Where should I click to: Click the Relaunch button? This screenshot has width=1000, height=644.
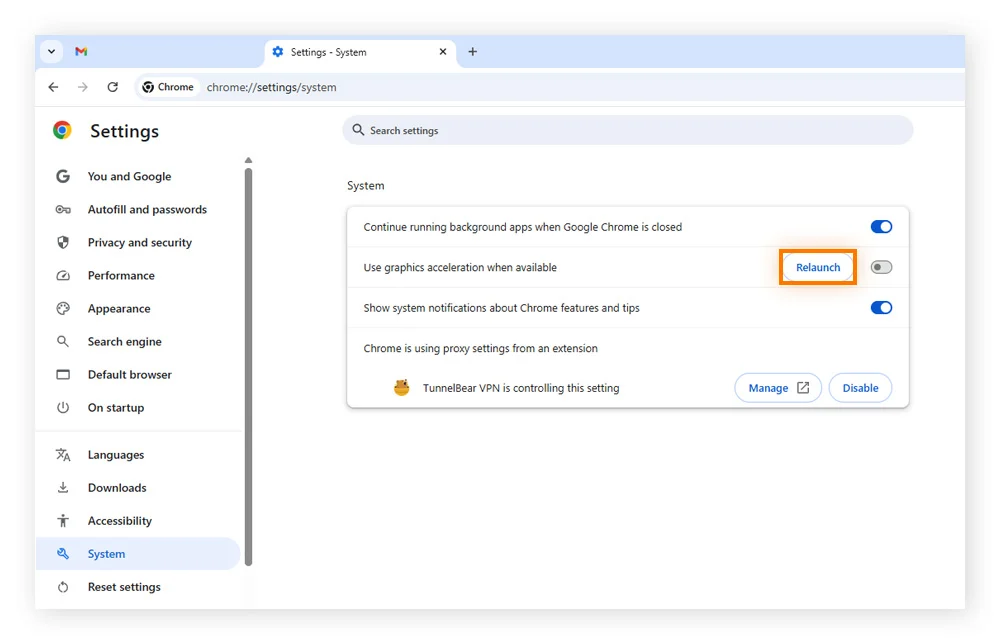click(818, 267)
